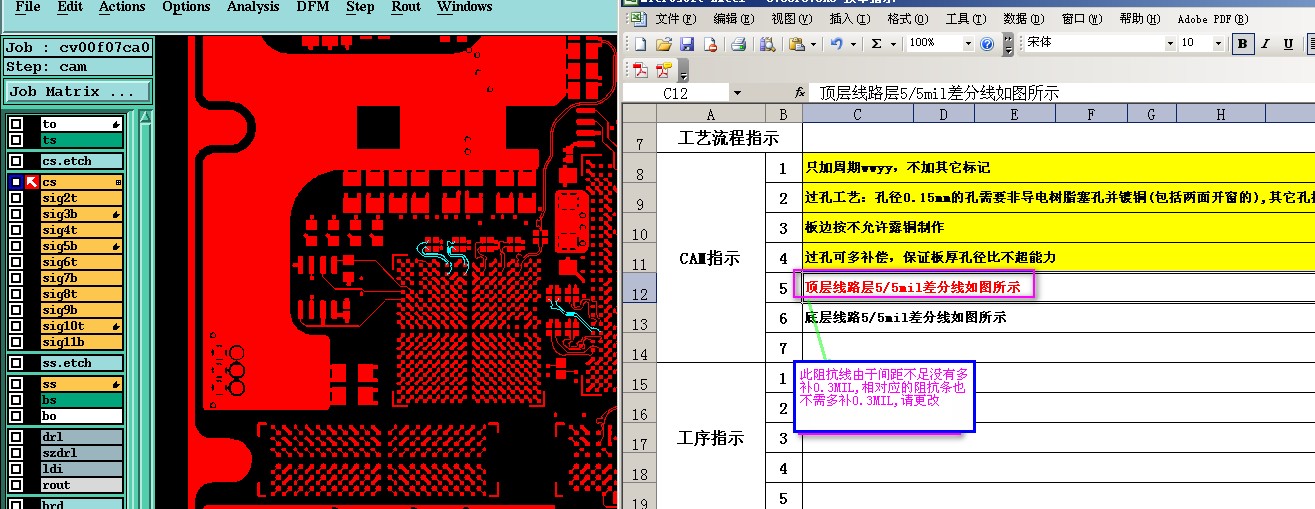Toggle Underline formatting in Excel
Screen dimensions: 1315x509
pos(1286,43)
